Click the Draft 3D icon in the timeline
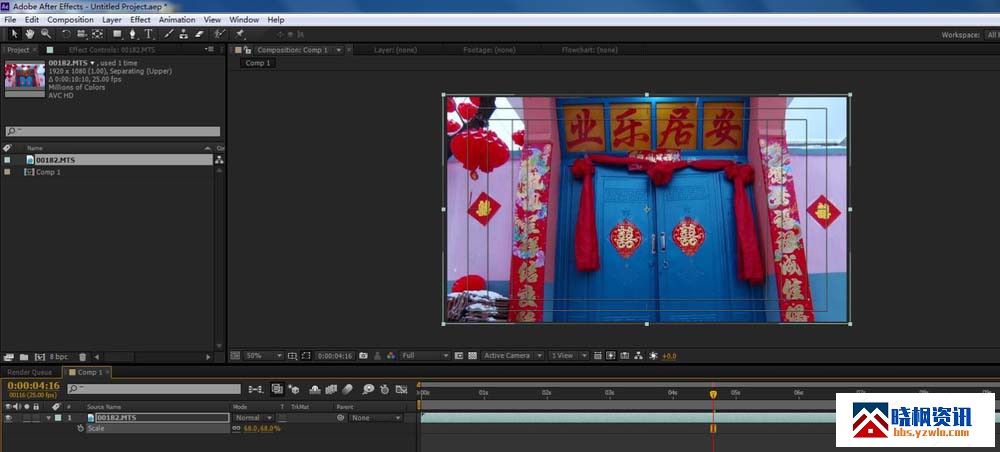1000x452 pixels. tap(294, 389)
